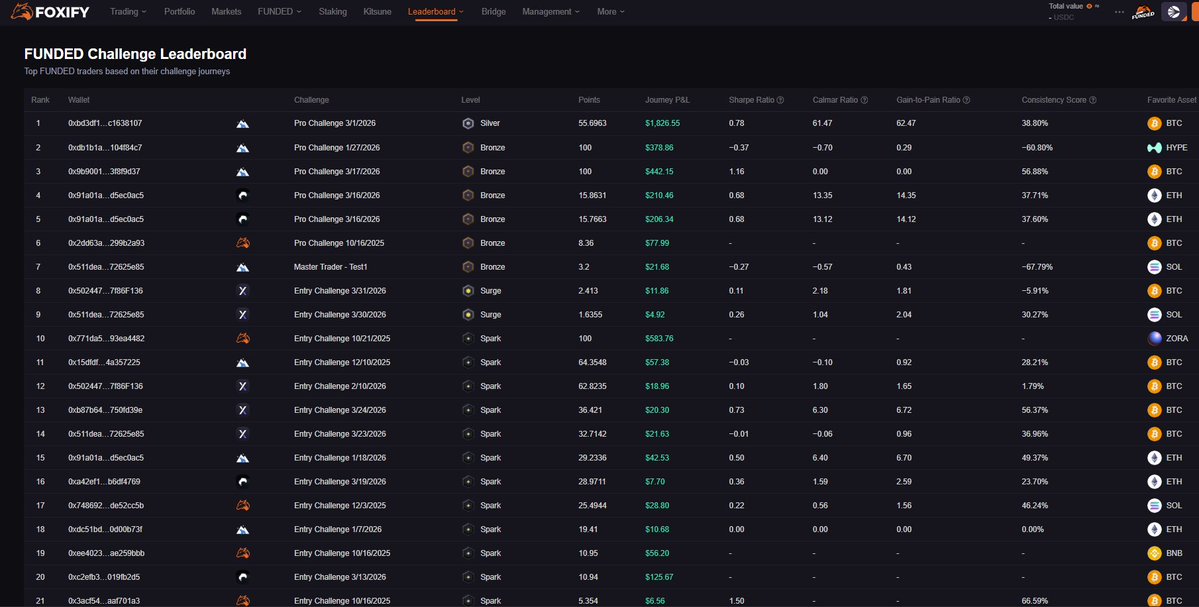Click the BNB coin icon in rank 19
Viewport: 1199px width, 607px height.
(x=1154, y=553)
